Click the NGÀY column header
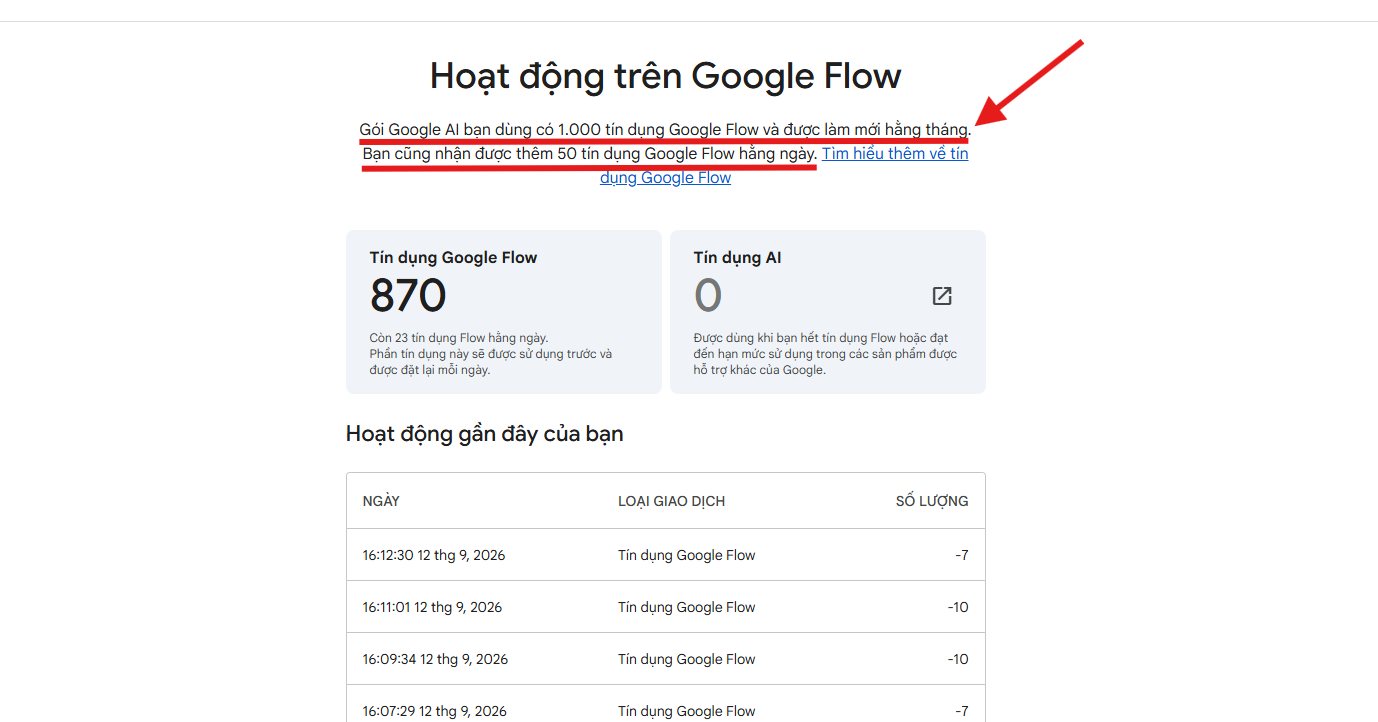The image size is (1378, 722). click(381, 501)
